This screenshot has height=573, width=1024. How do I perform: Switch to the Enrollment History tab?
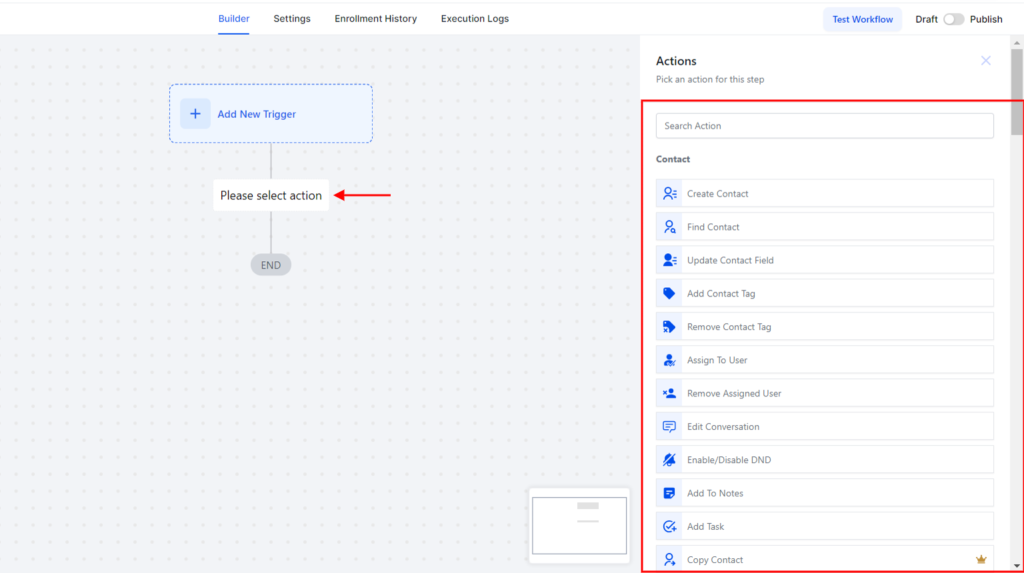tap(376, 19)
